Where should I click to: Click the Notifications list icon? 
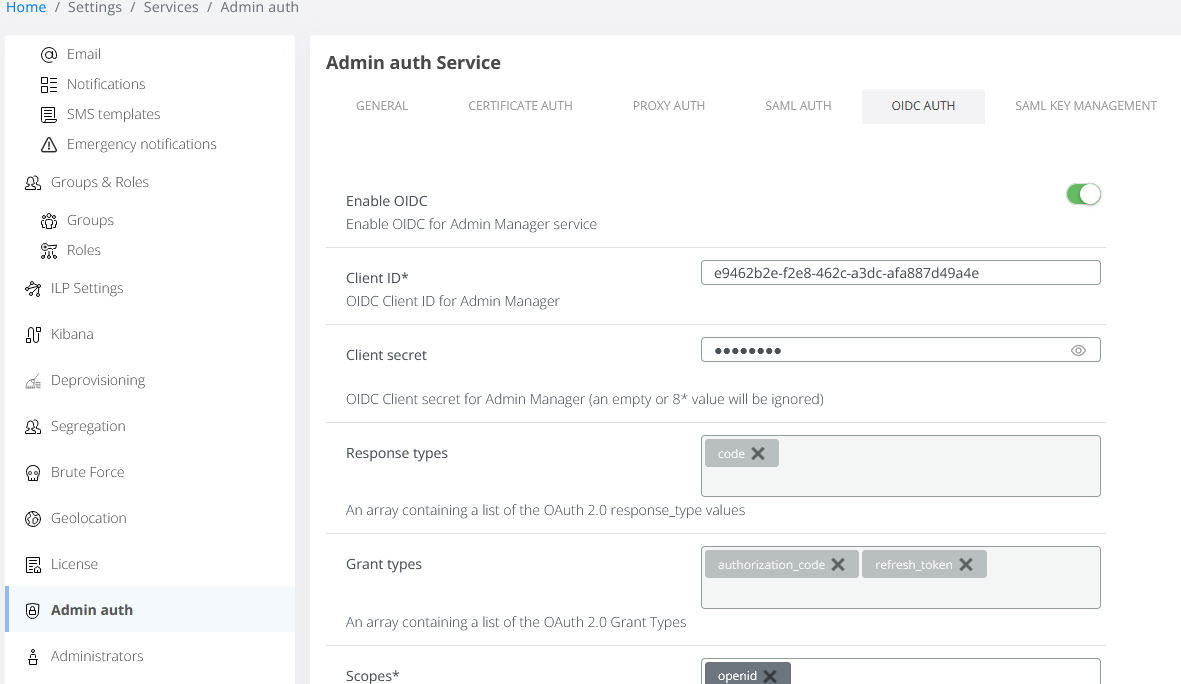point(49,84)
